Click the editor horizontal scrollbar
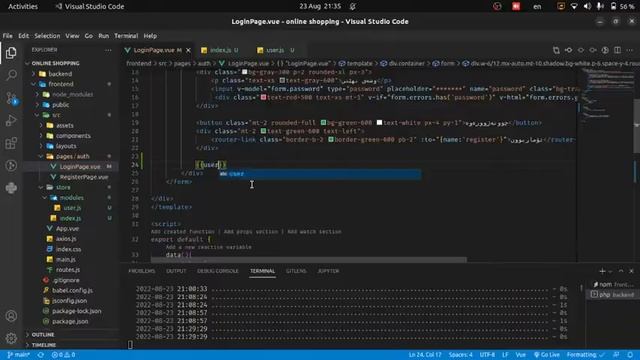 click(x=309, y=260)
